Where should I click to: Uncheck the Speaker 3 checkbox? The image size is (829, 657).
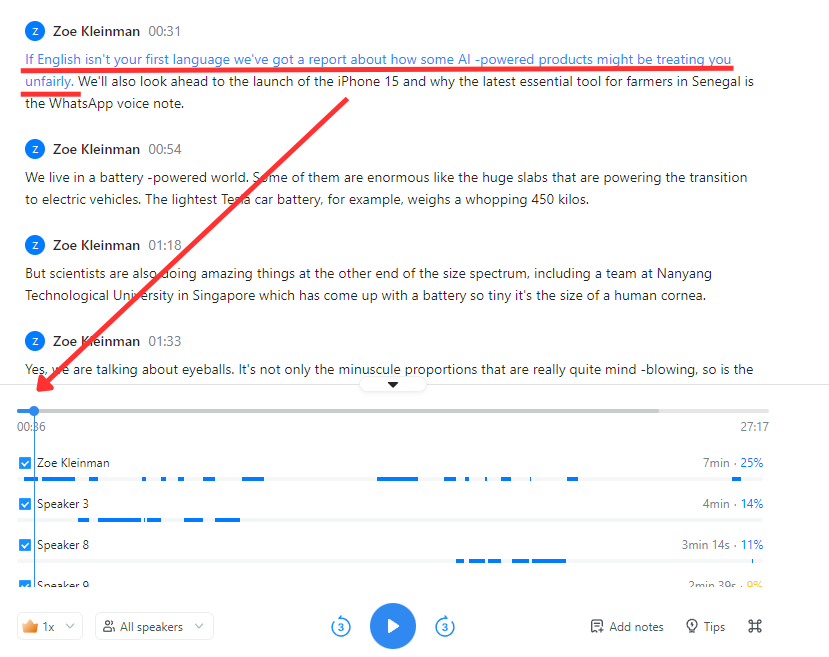point(25,504)
